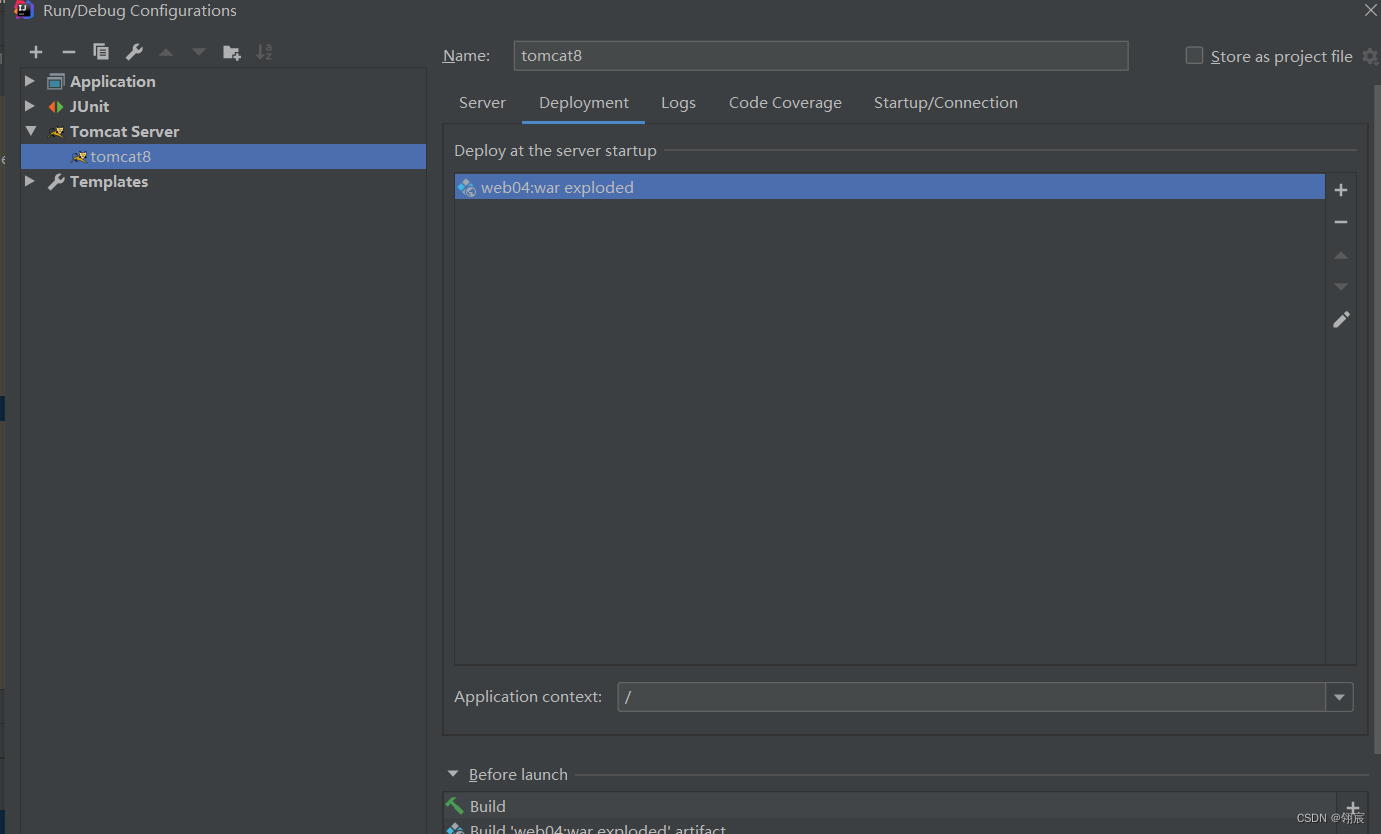
Task: Move configuration up arrow in toolbar
Action: [x=166, y=52]
